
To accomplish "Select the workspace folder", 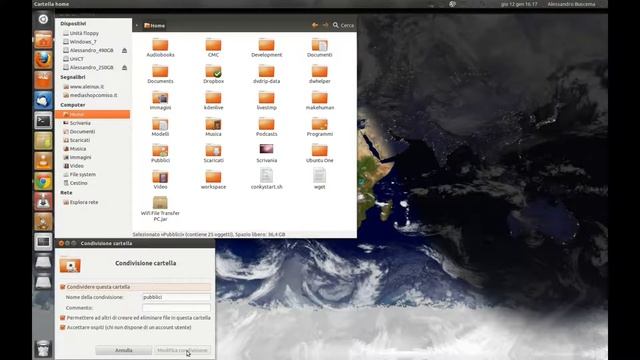I will tap(213, 180).
